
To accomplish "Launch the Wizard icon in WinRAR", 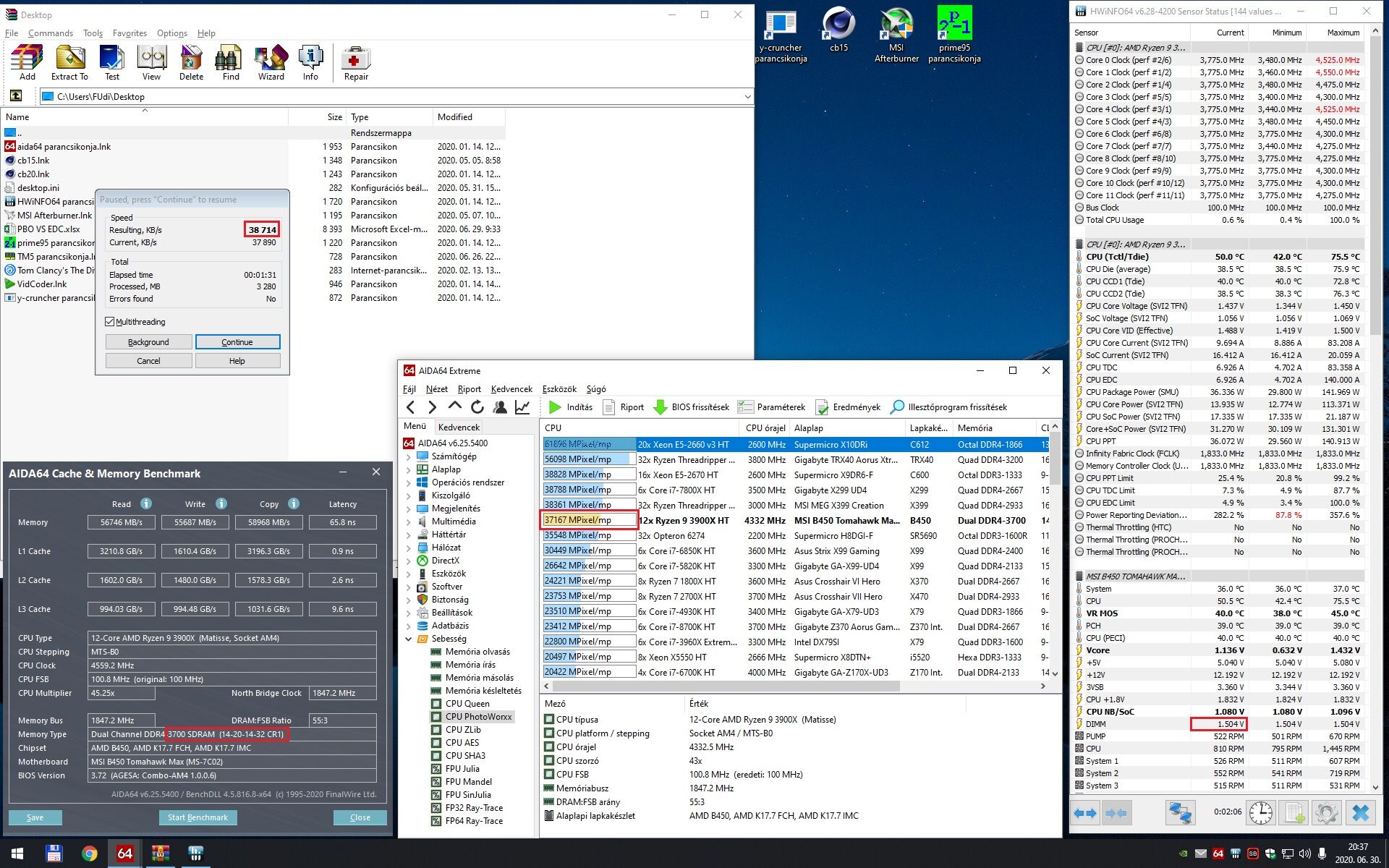I will [271, 62].
